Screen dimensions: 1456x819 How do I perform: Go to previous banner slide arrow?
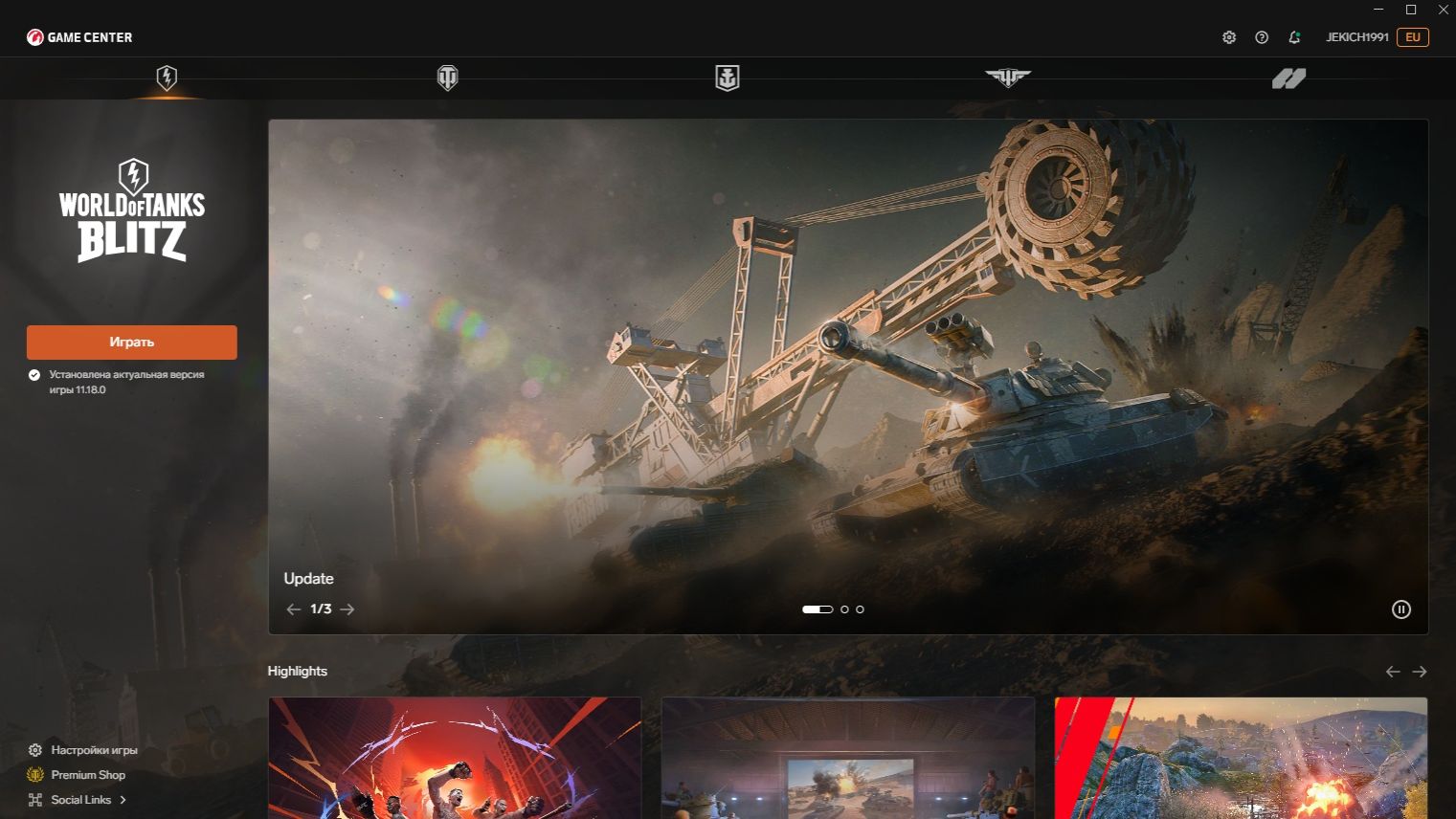coord(294,609)
